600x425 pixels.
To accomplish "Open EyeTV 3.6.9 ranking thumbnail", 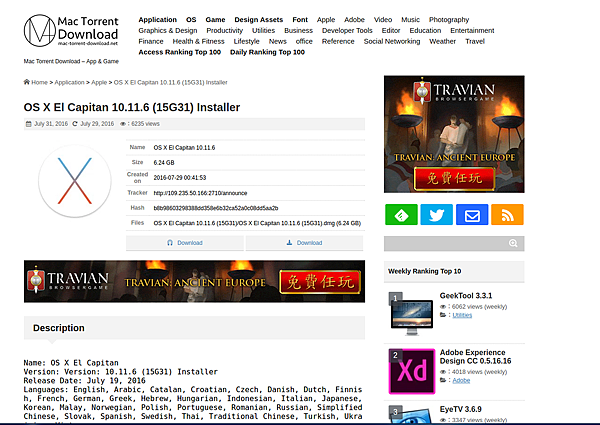I will 412,415.
